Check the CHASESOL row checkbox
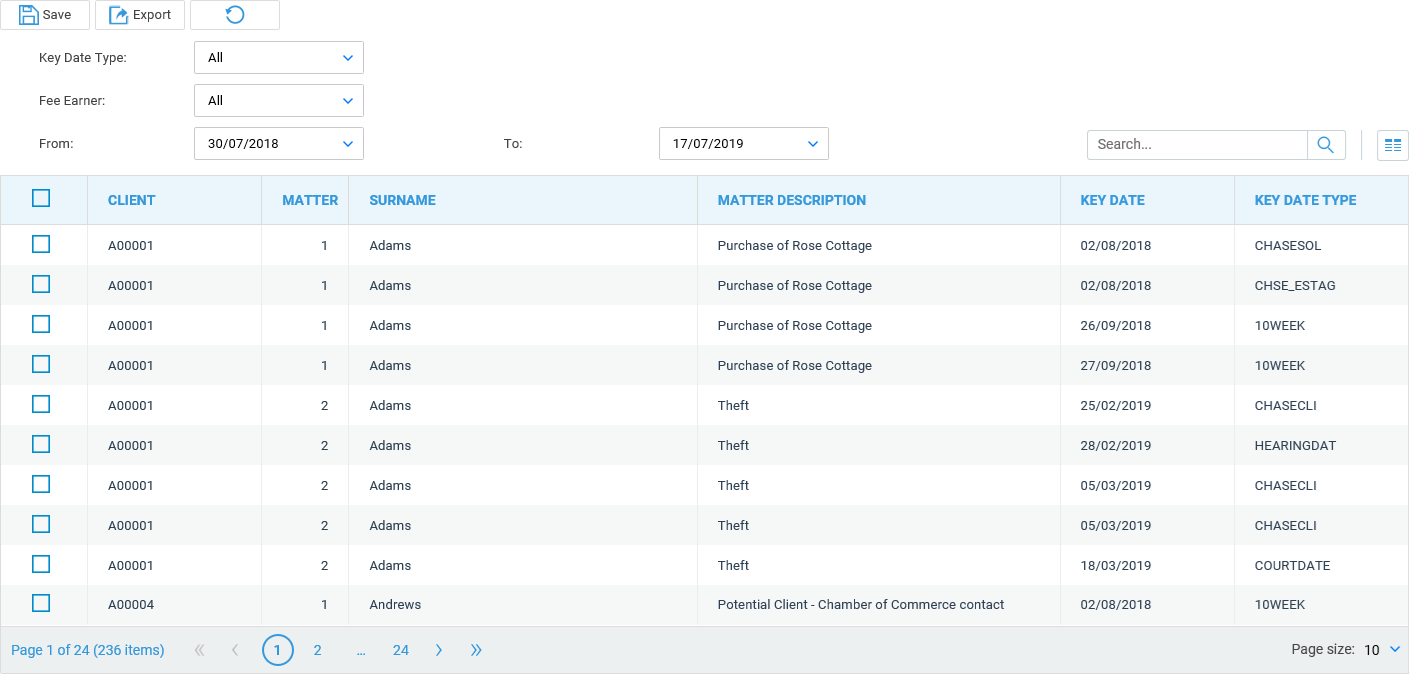This screenshot has height=674, width=1409. (41, 245)
